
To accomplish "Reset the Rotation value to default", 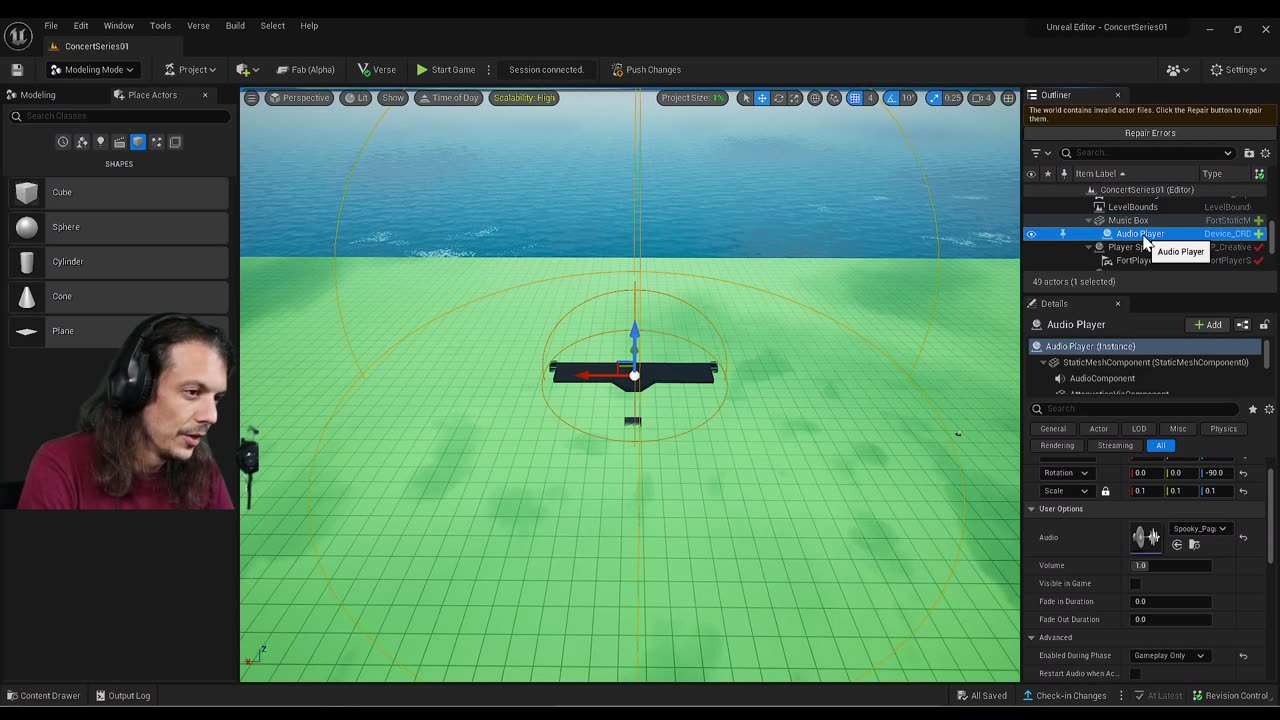I will pos(1243,473).
